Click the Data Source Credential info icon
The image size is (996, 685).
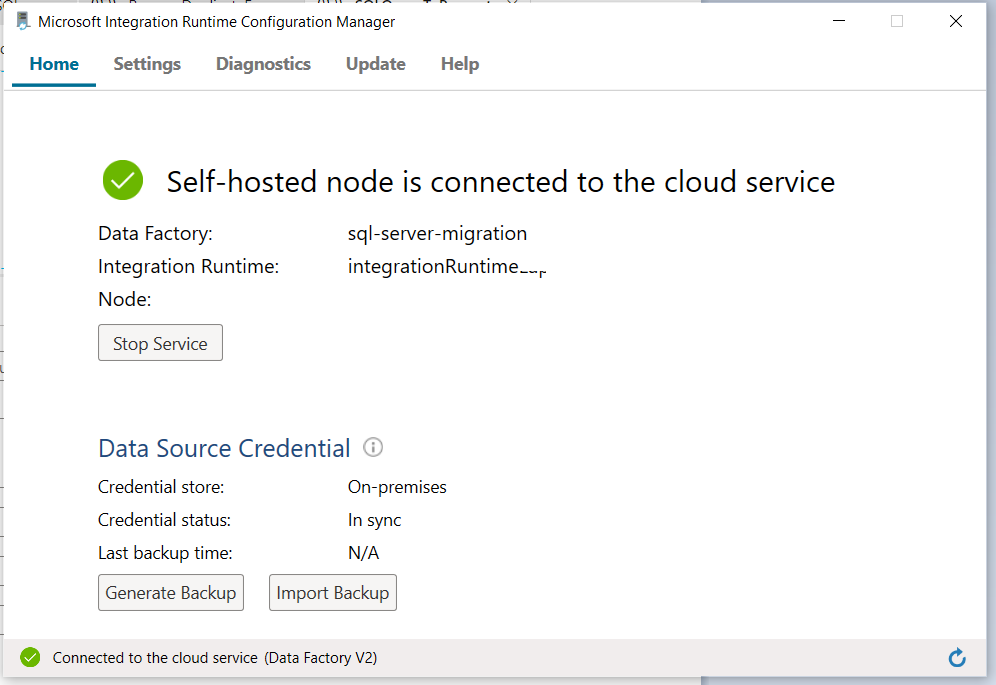[x=373, y=447]
